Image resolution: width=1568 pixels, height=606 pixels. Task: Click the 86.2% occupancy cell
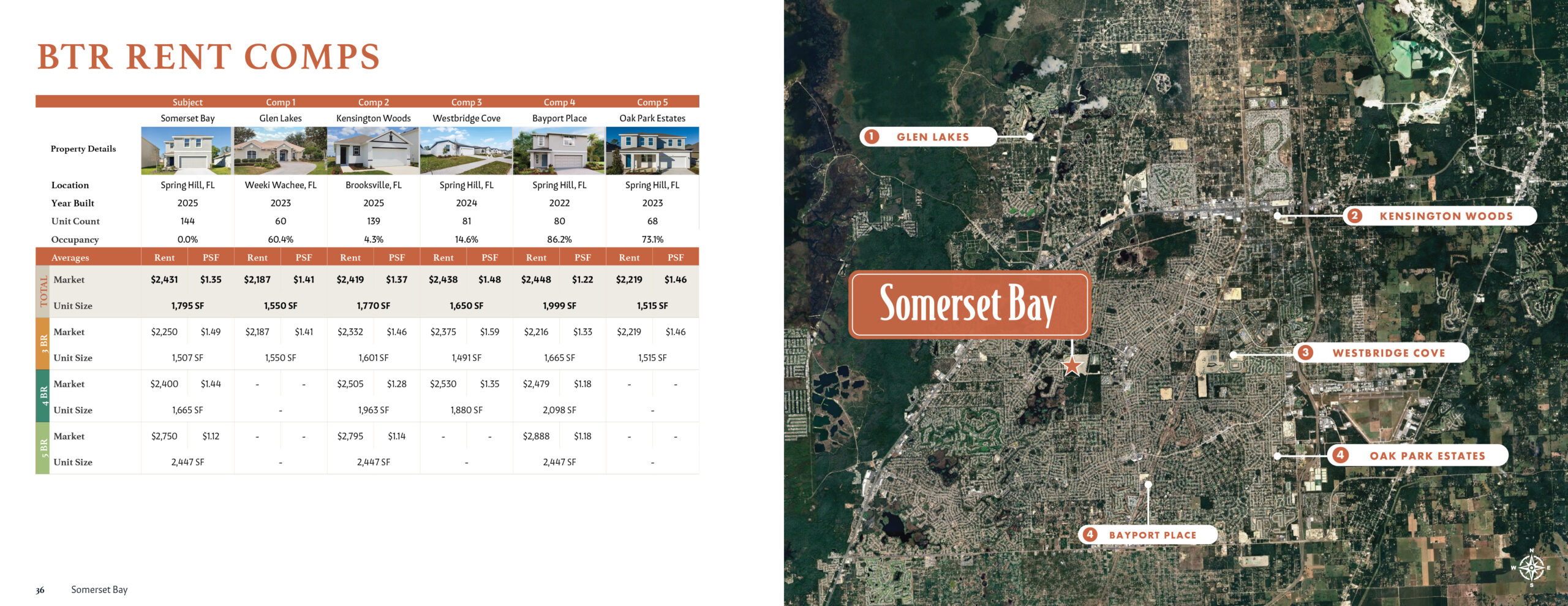pos(559,240)
